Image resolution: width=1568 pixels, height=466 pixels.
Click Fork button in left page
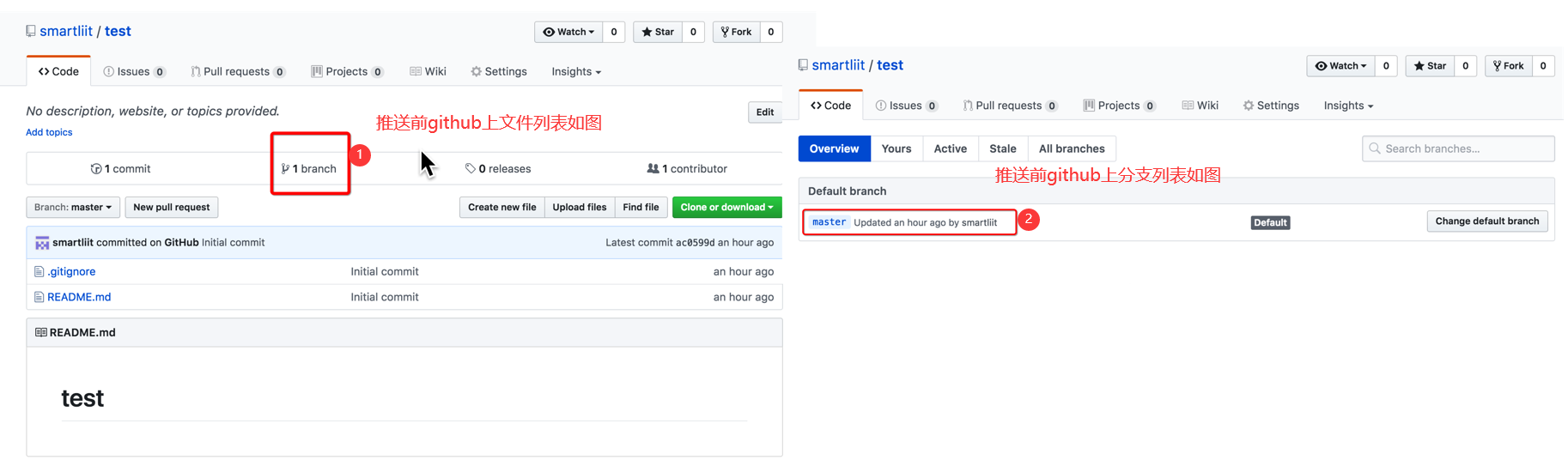coord(736,32)
